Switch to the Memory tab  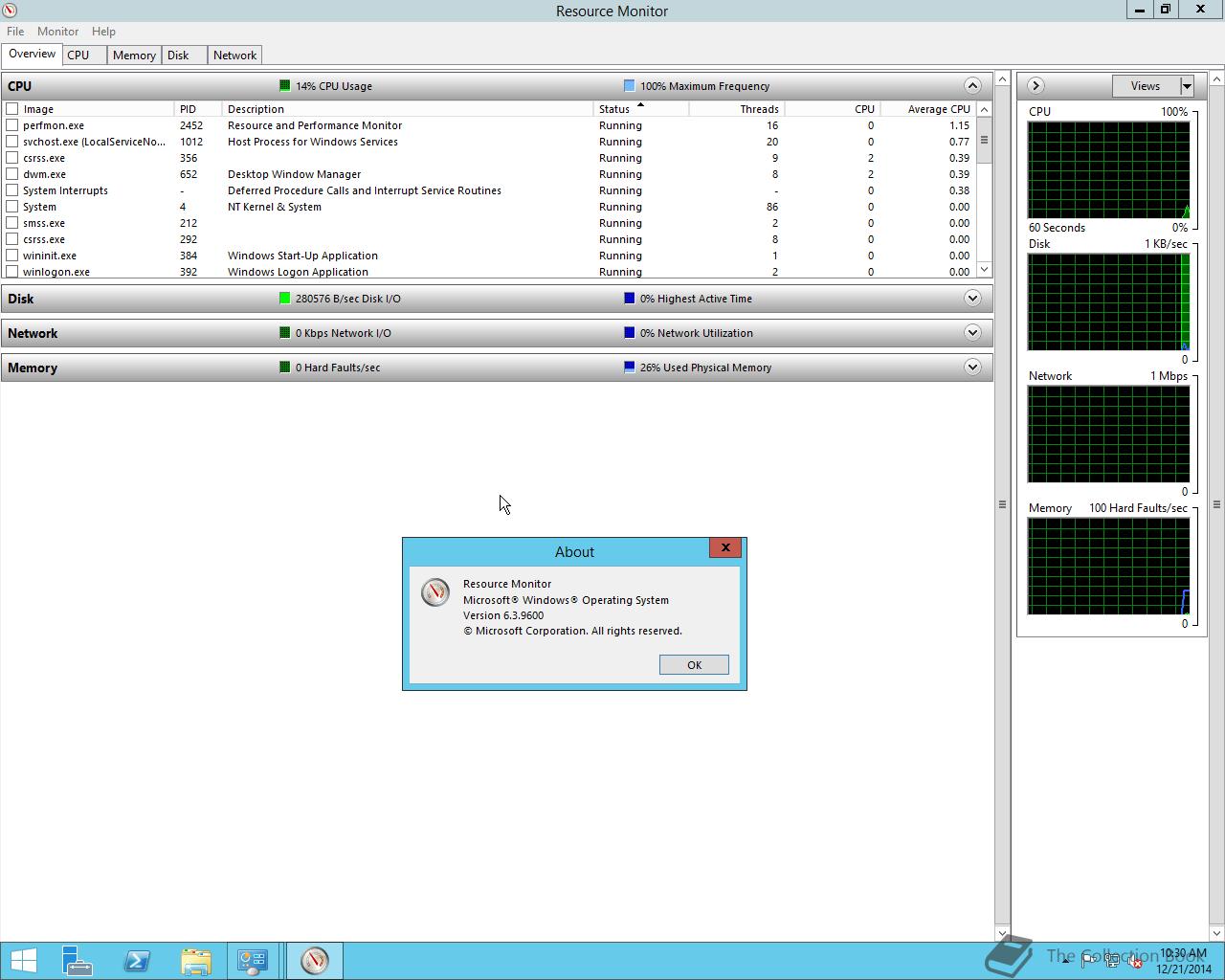[x=134, y=56]
